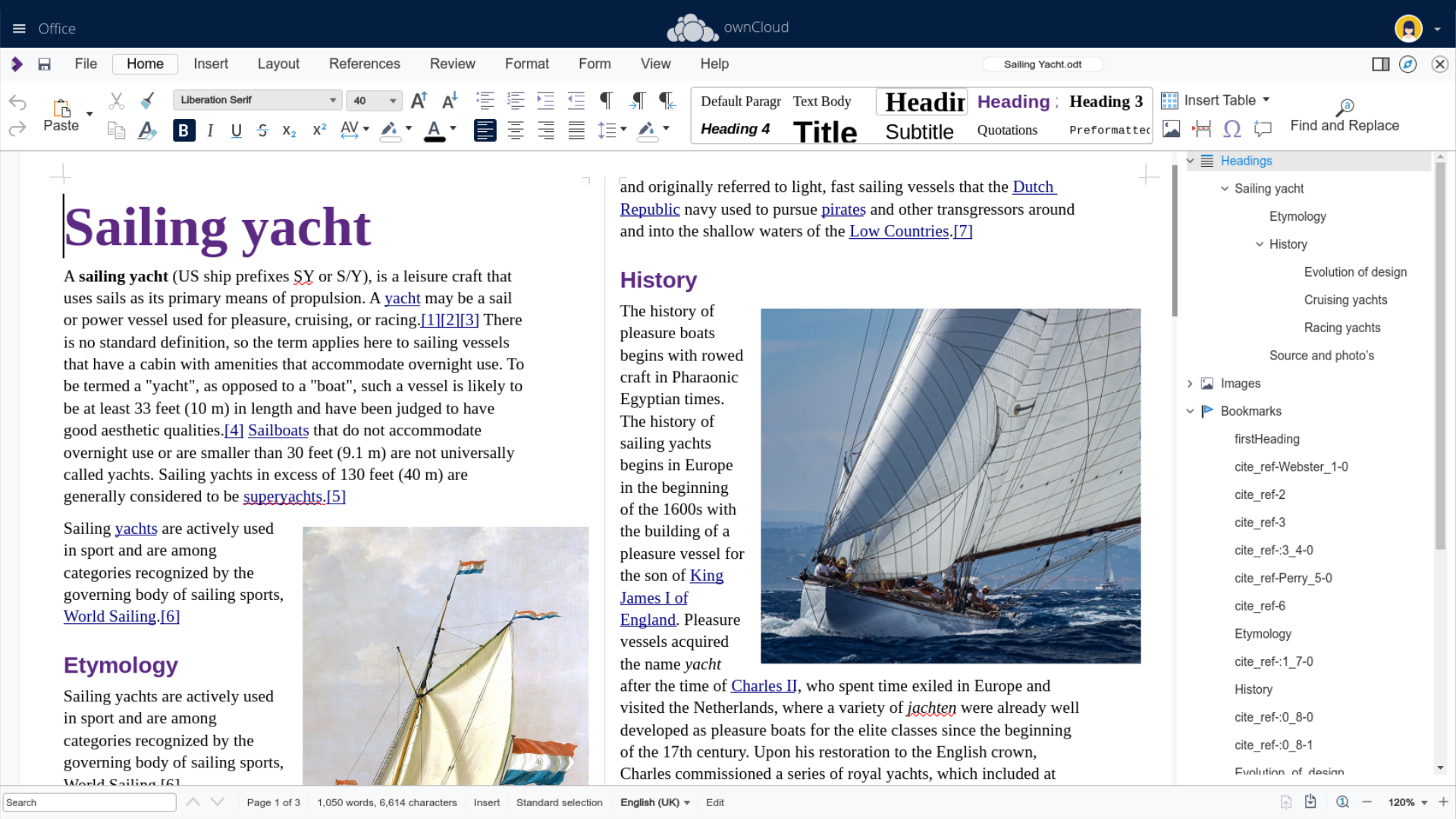Collapse the History node in navigator
Viewport: 1456px width, 819px height.
coord(1260,244)
